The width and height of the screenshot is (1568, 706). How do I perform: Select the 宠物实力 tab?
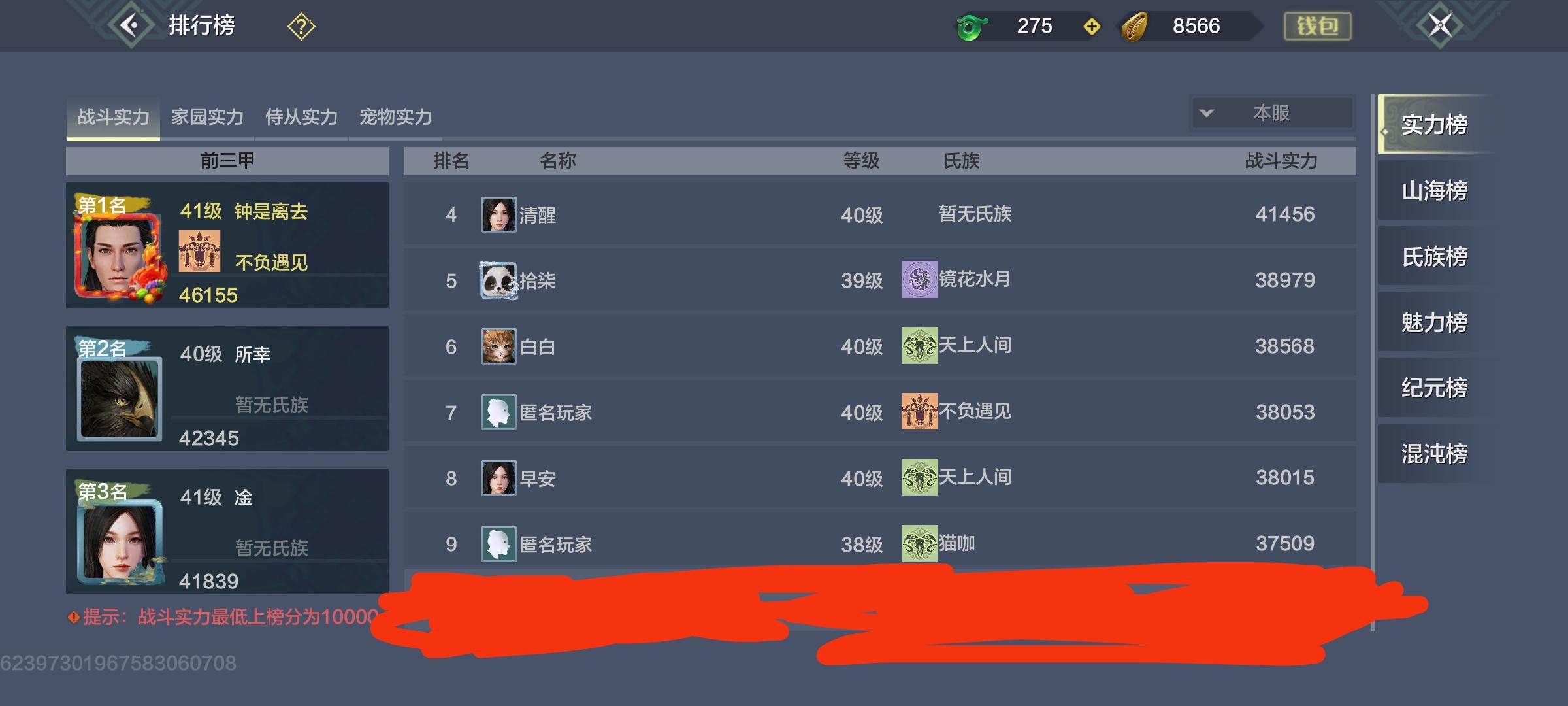395,117
